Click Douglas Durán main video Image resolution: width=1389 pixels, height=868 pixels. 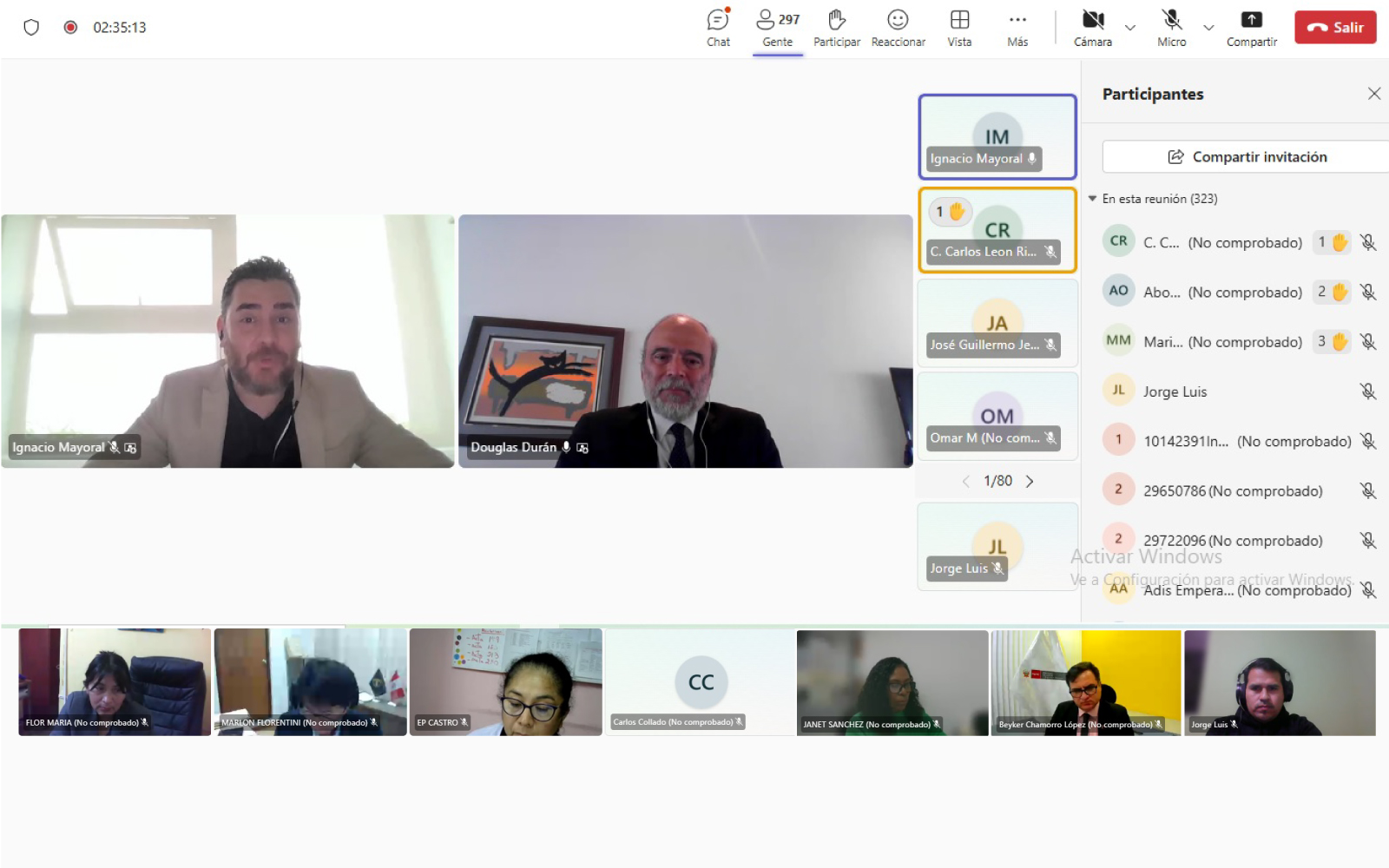685,341
